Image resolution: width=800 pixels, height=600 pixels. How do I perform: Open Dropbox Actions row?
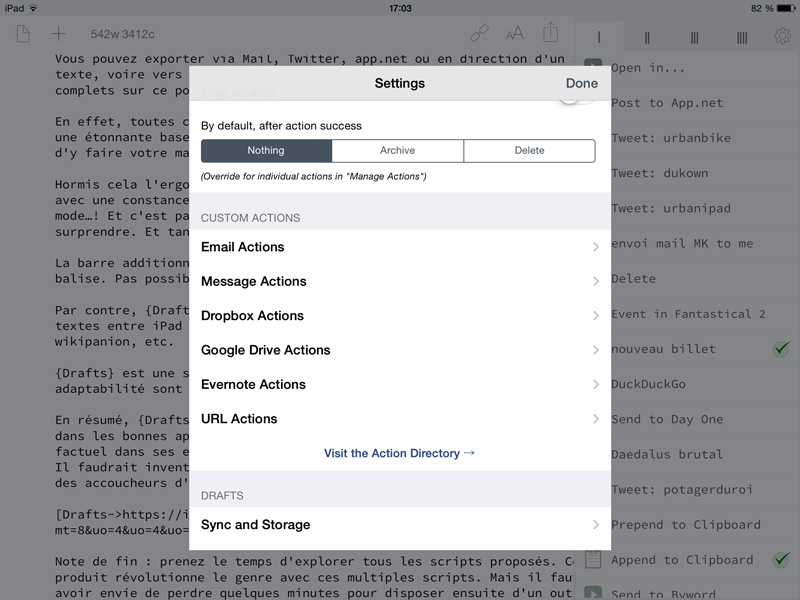399,316
